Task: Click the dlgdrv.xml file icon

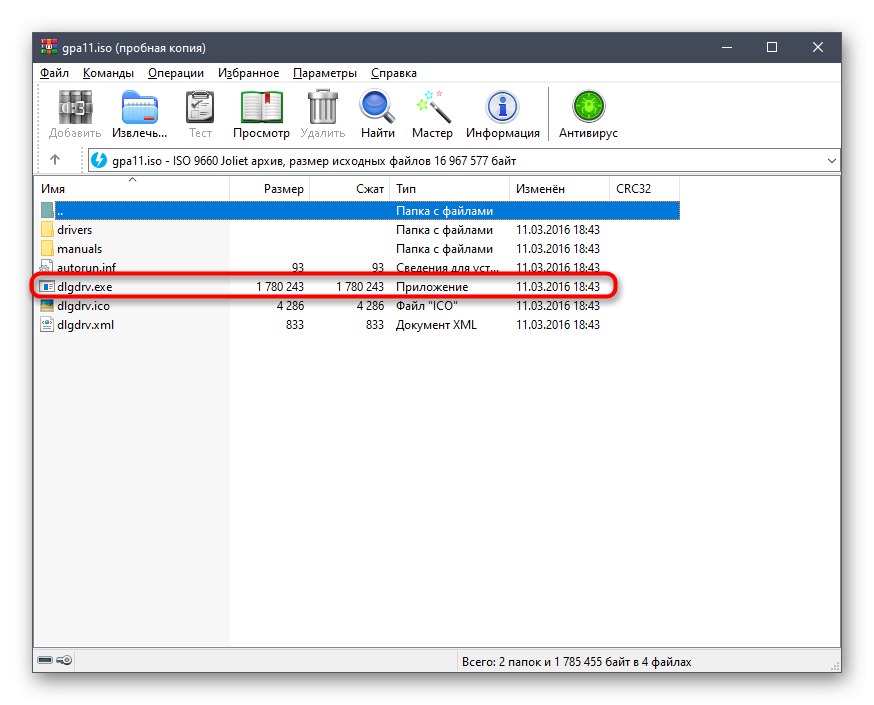Action: coord(47,324)
